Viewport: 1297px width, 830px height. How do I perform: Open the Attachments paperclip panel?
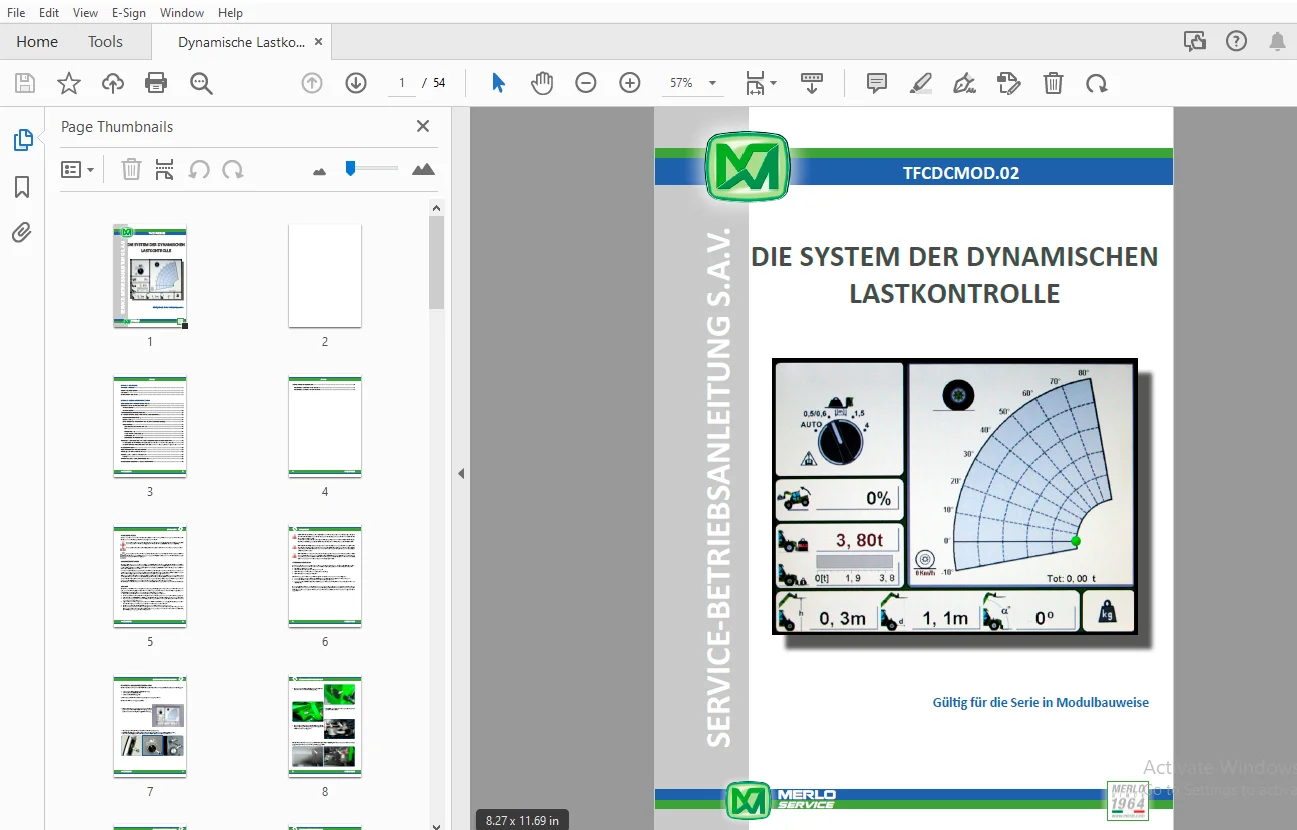tap(22, 233)
